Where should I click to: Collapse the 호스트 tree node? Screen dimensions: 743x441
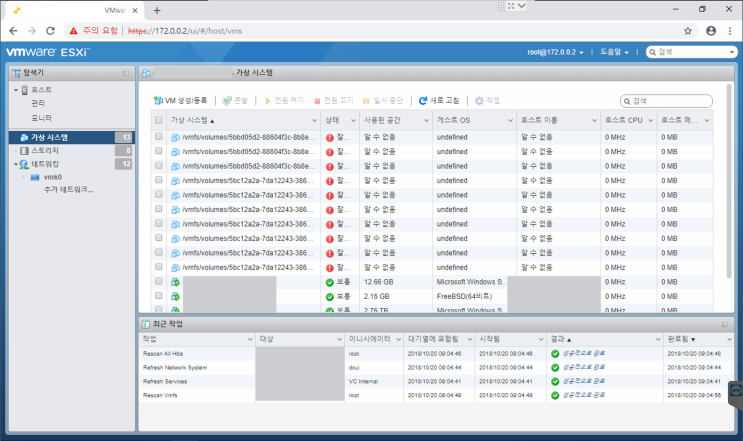click(x=16, y=90)
